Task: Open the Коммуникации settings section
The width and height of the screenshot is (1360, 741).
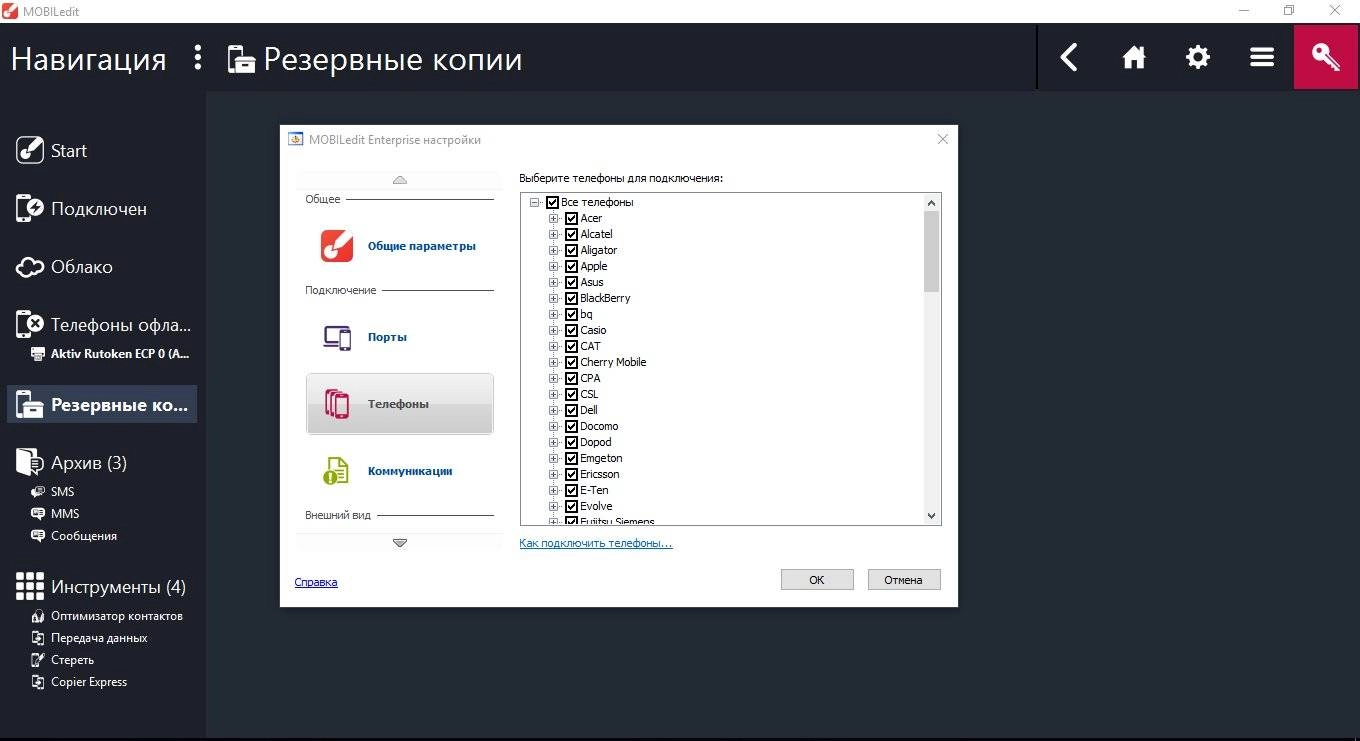Action: [399, 471]
